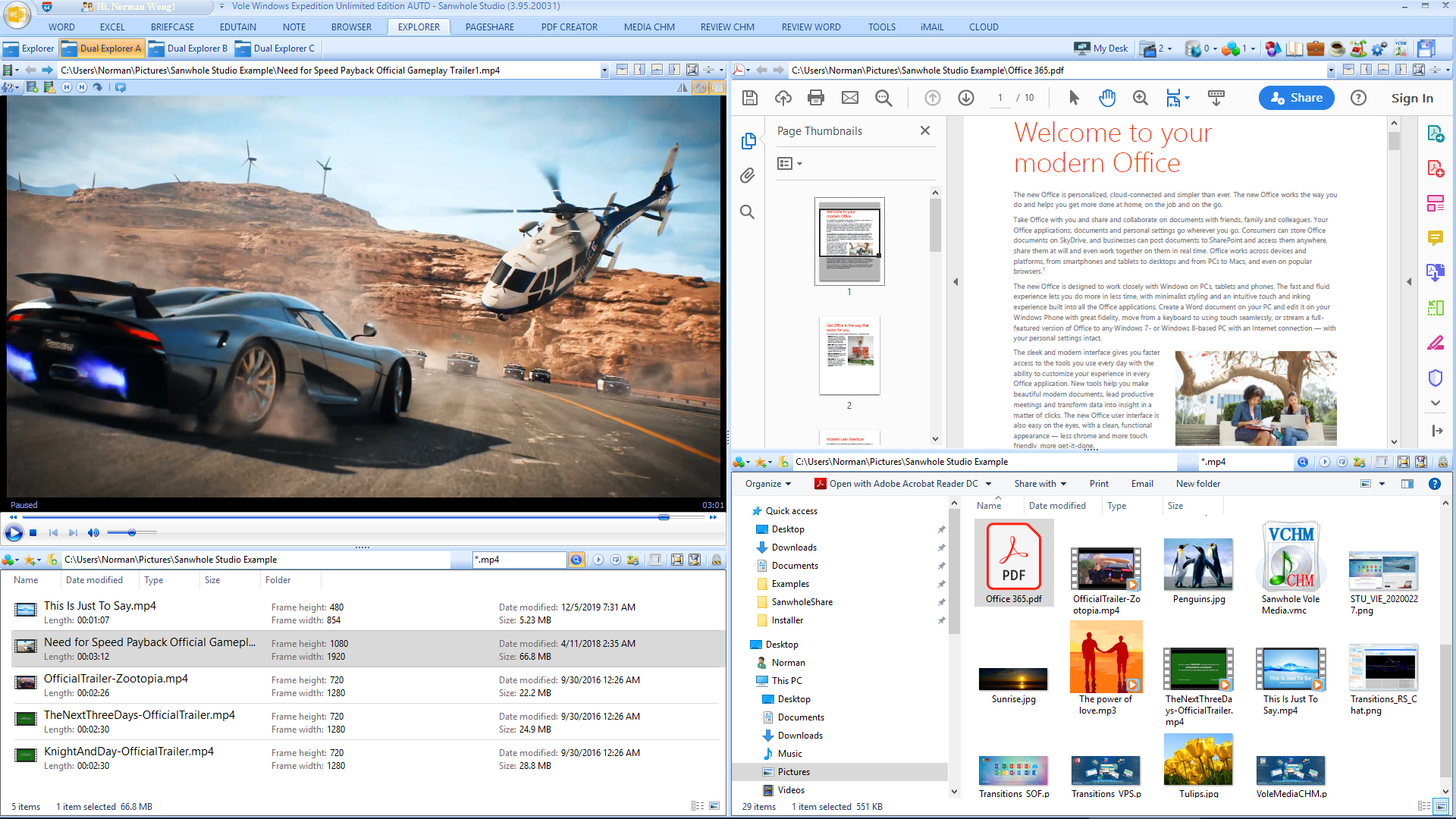Click the PDF upload to cloud icon
Image resolution: width=1456 pixels, height=819 pixels.
[x=783, y=98]
